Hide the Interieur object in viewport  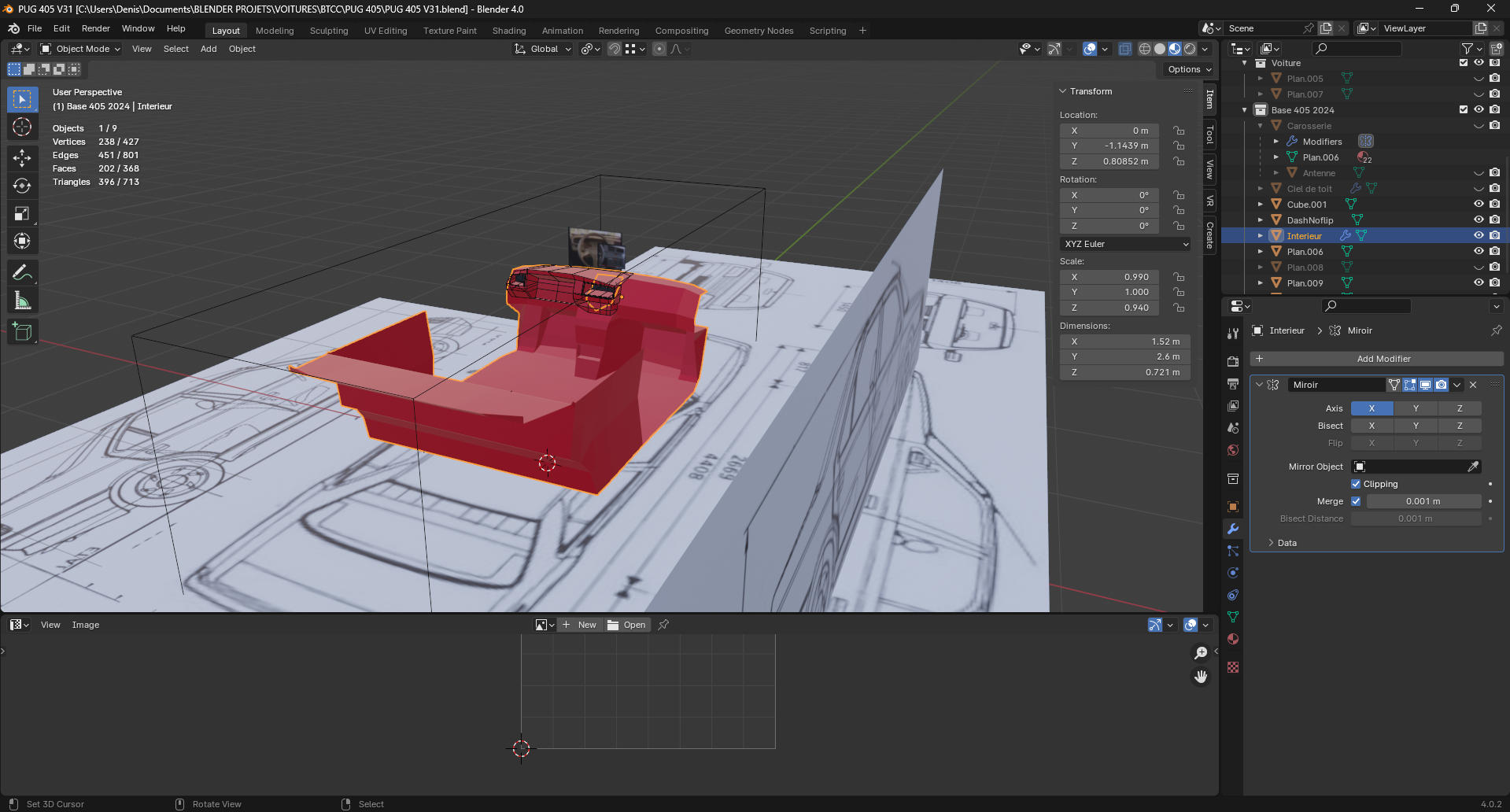coord(1479,235)
